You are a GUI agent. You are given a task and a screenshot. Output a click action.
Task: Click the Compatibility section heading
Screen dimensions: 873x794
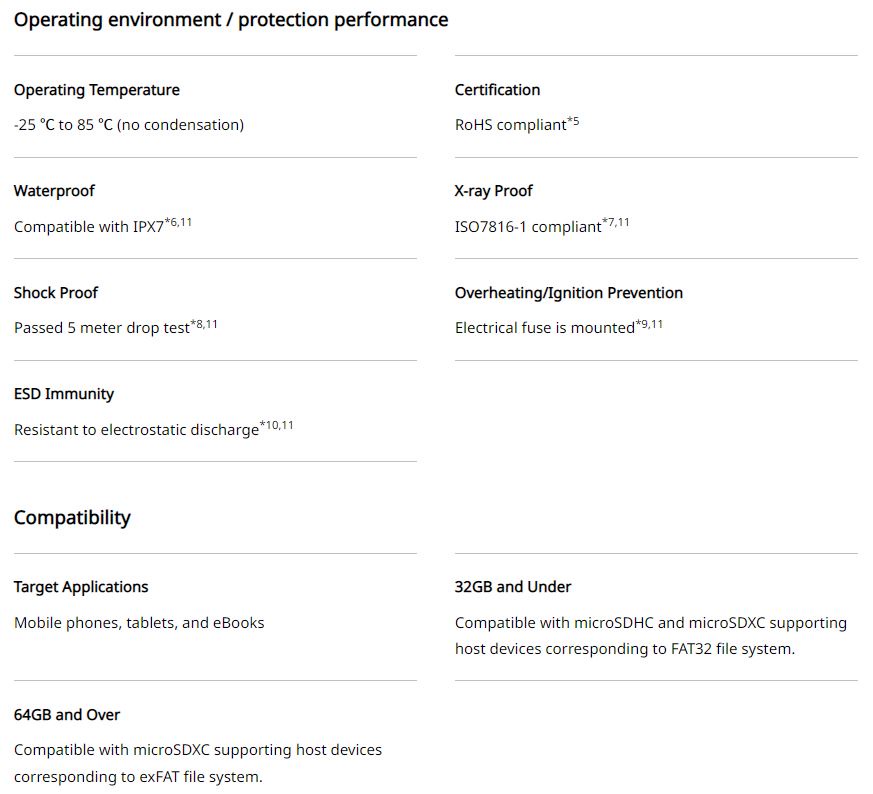point(72,518)
